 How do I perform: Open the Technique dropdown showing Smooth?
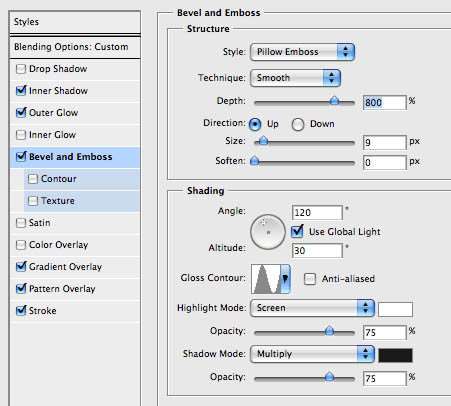click(x=295, y=78)
